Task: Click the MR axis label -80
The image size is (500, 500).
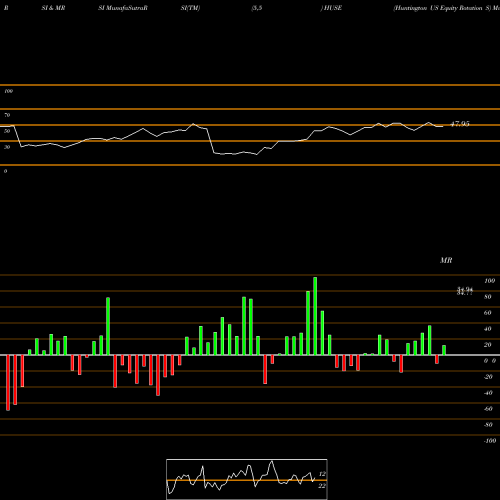Action: coord(488,425)
